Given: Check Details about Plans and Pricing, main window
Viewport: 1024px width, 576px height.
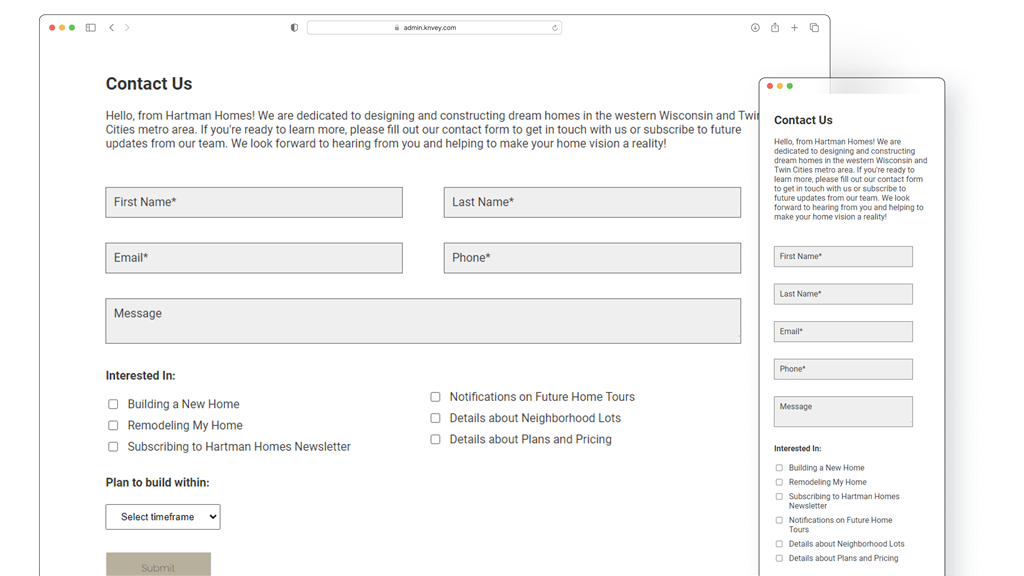Looking at the screenshot, I should [x=436, y=440].
